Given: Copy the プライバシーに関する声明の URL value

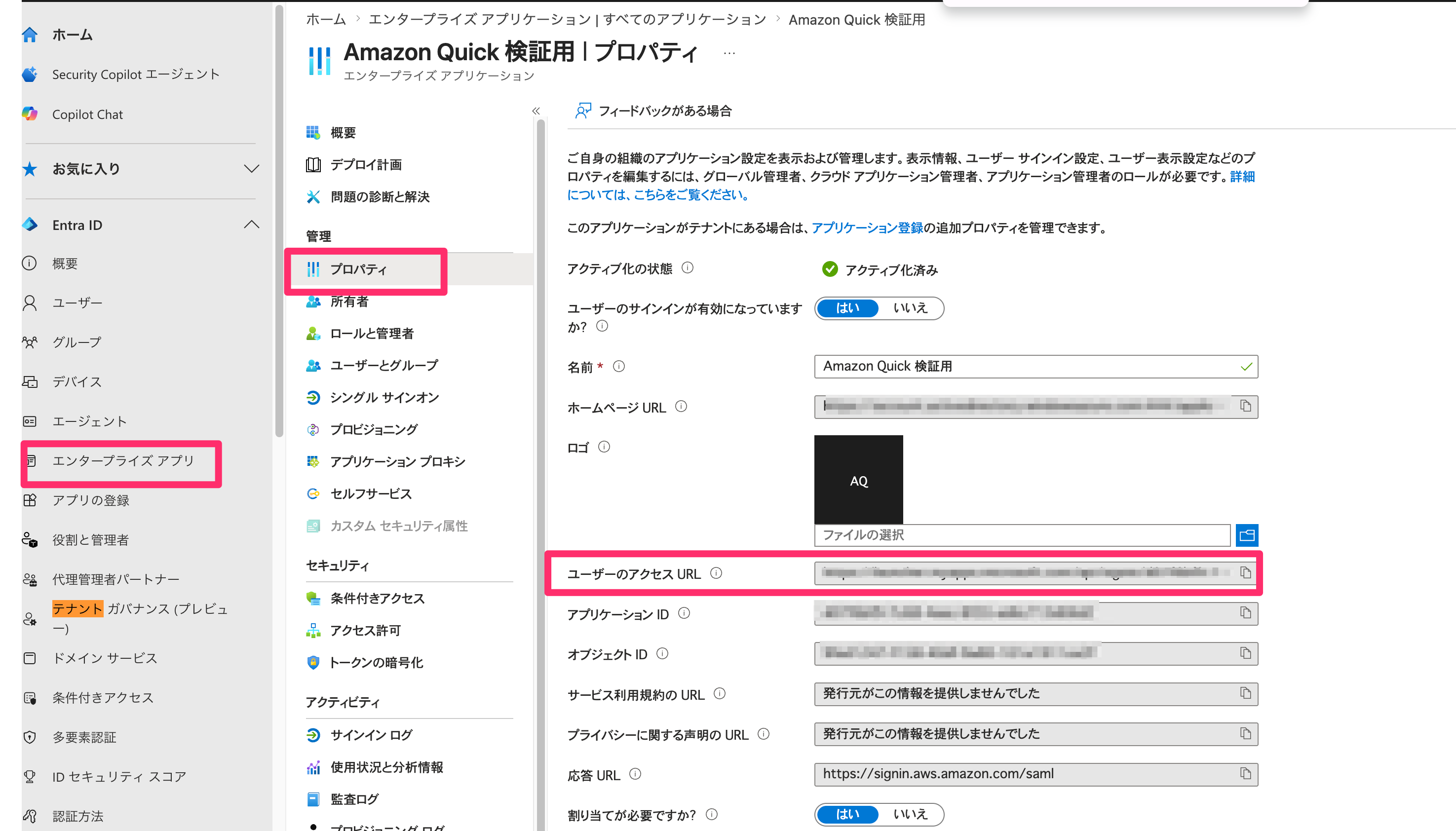Looking at the screenshot, I should click(x=1245, y=733).
